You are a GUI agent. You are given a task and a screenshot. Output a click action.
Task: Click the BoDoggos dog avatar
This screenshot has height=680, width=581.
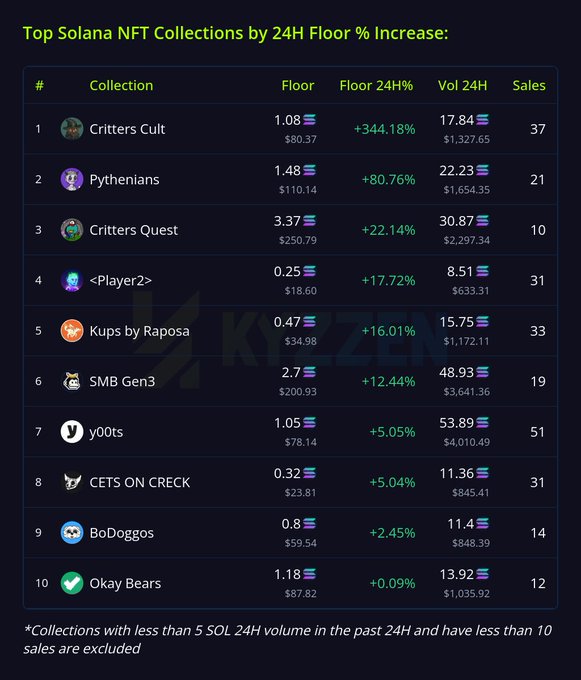(x=72, y=533)
